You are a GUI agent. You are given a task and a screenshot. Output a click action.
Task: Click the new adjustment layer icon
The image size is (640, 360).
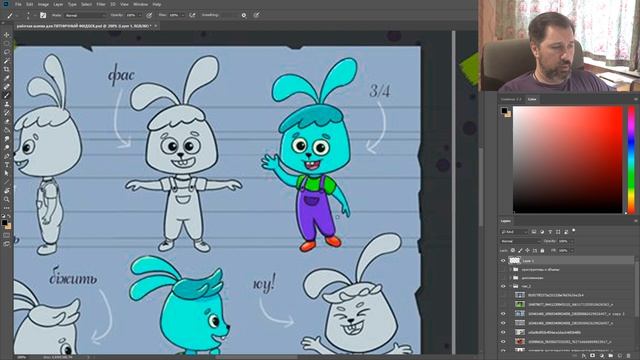pos(602,356)
